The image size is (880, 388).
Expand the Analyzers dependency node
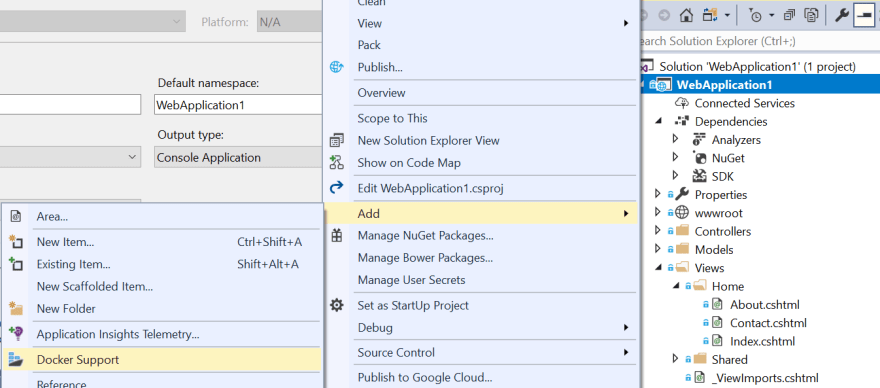(676, 138)
